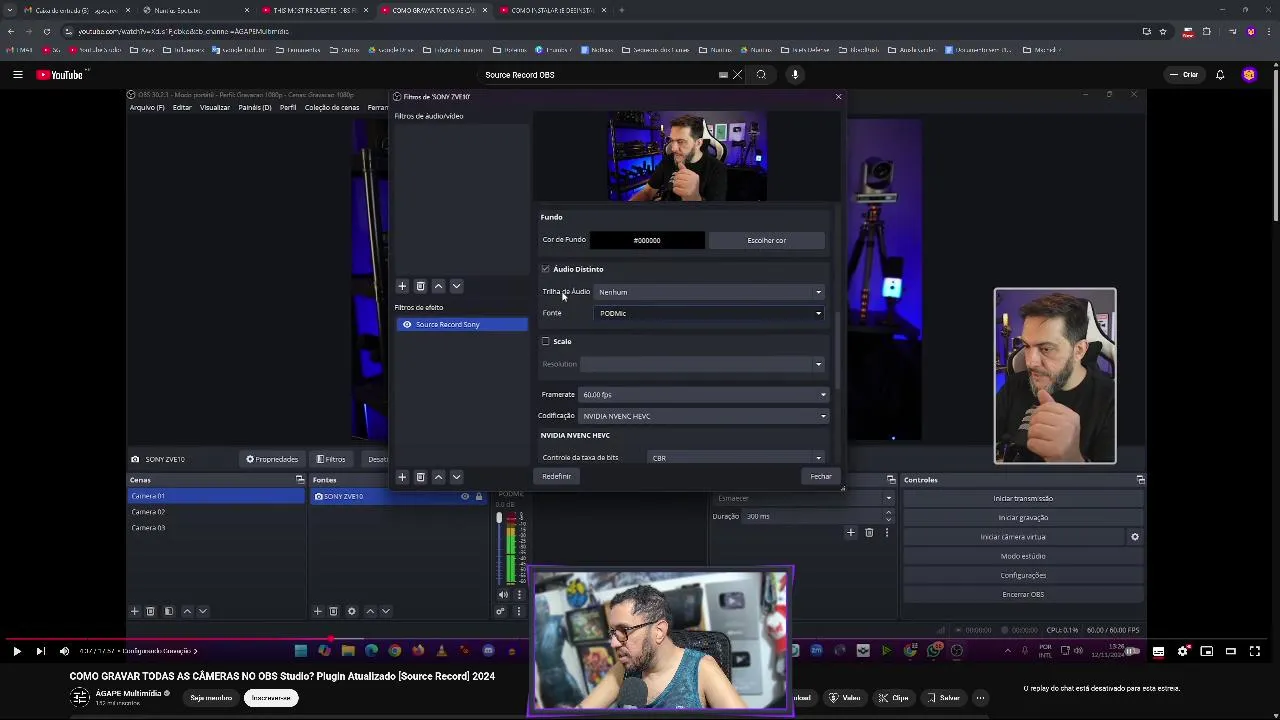Viewport: 1280px width, 720px height.
Task: Enter YouTube fullscreen mode
Action: 1255,651
